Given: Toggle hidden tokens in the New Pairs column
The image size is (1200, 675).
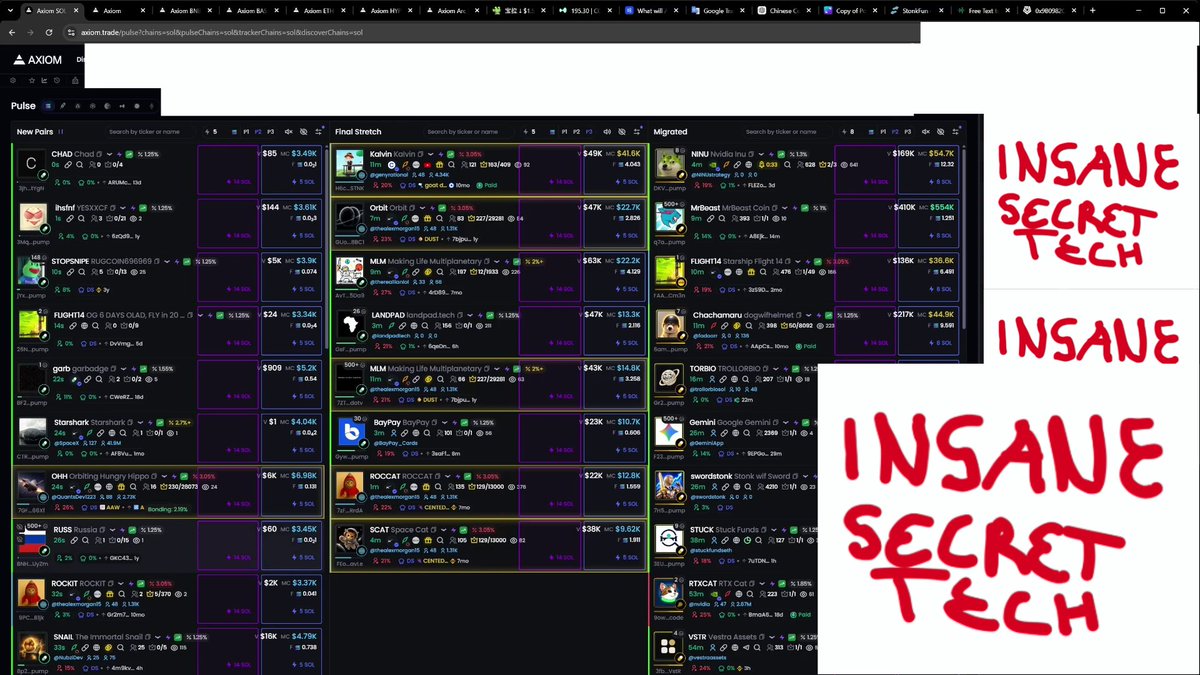Looking at the screenshot, I should point(304,131).
